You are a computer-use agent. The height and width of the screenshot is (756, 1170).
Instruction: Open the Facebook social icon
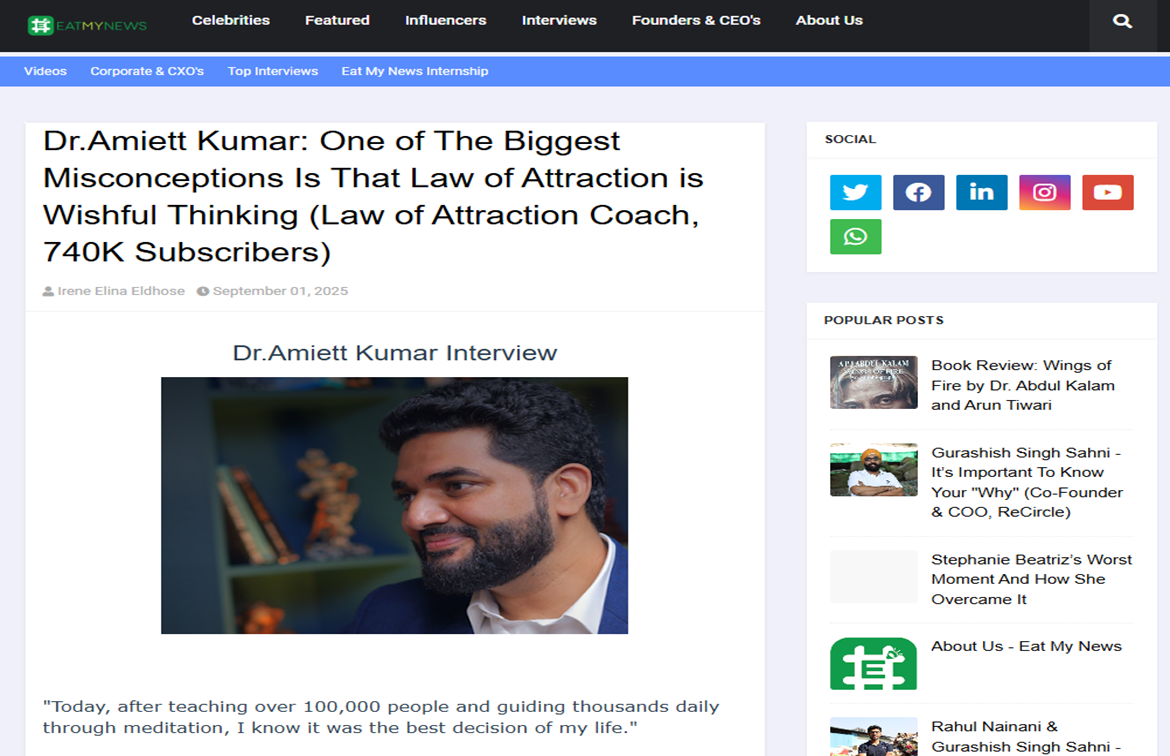(919, 193)
